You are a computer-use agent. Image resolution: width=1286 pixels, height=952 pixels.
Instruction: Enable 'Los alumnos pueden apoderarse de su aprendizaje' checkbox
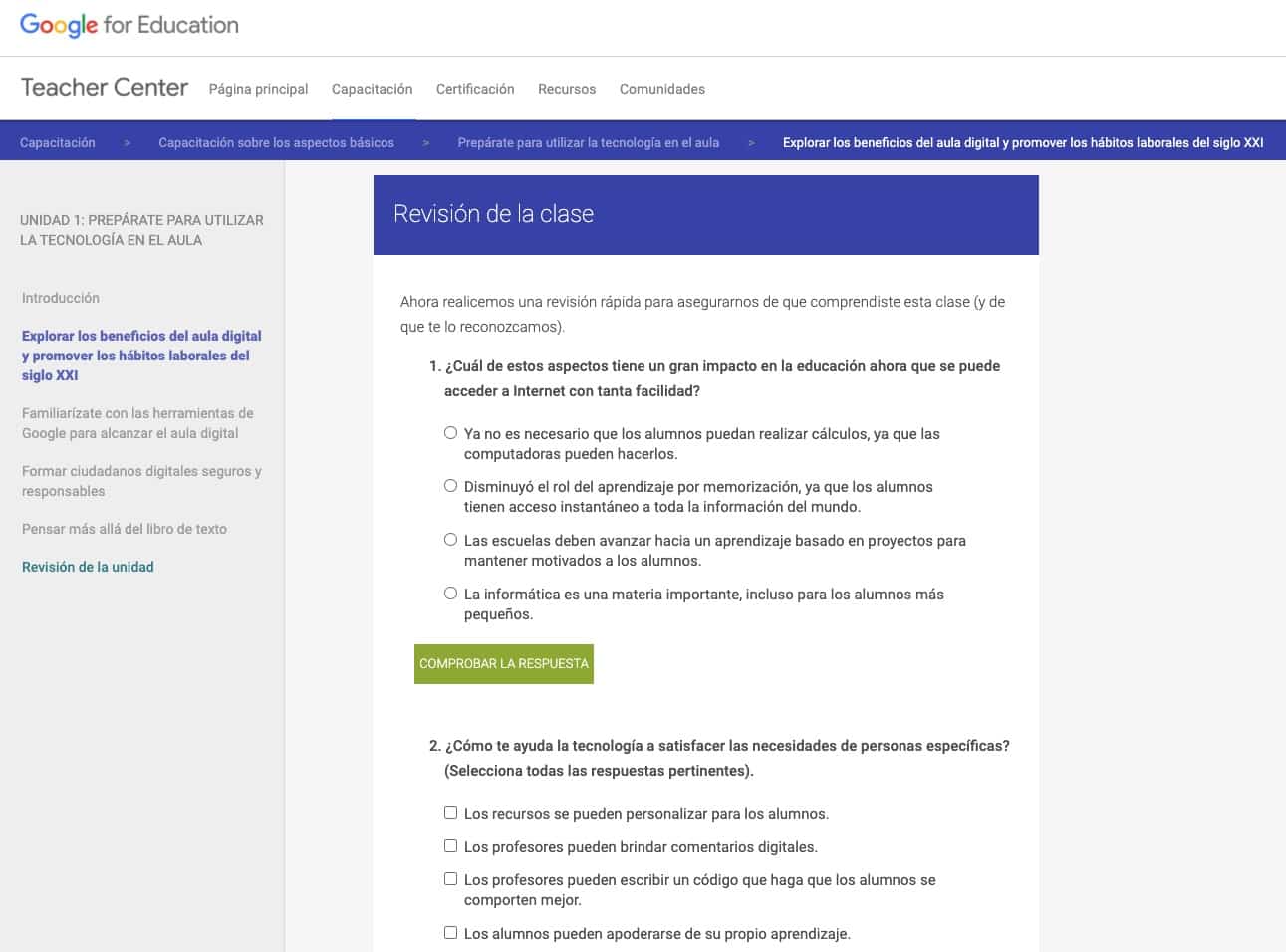pyautogui.click(x=450, y=933)
